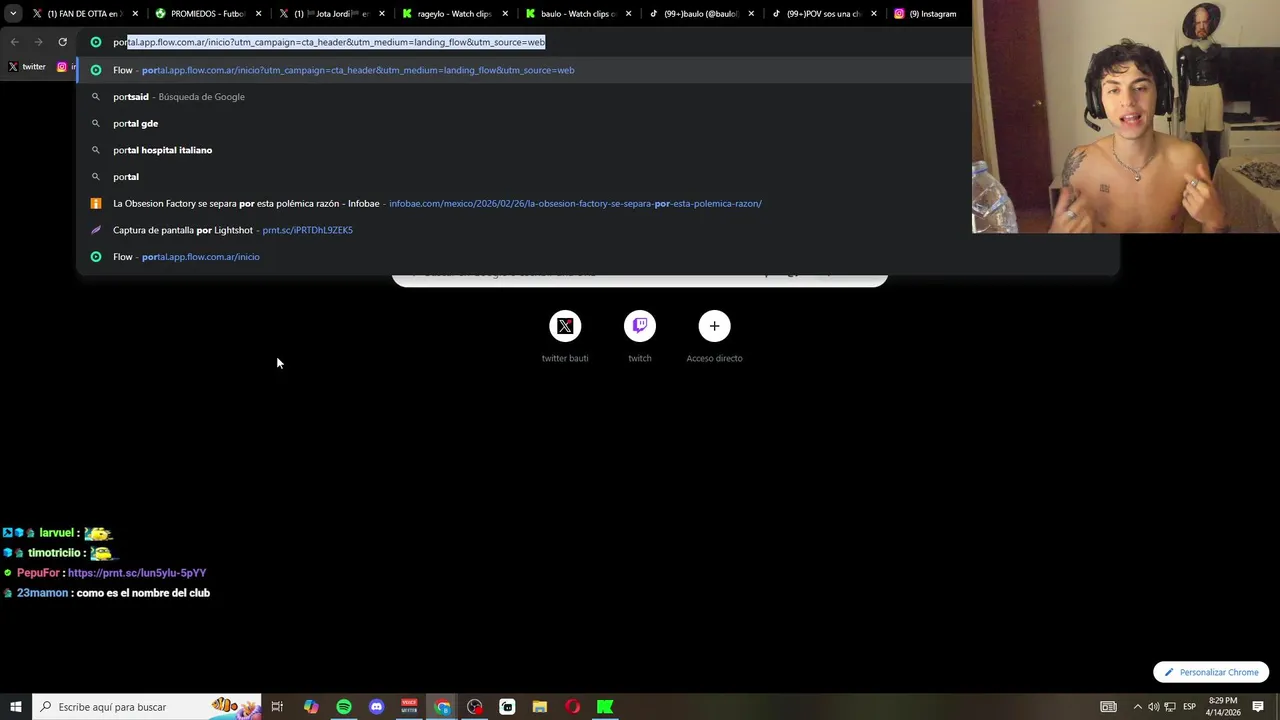Open the touch keyboard tray icon
1280x720 pixels.
(x=1108, y=707)
